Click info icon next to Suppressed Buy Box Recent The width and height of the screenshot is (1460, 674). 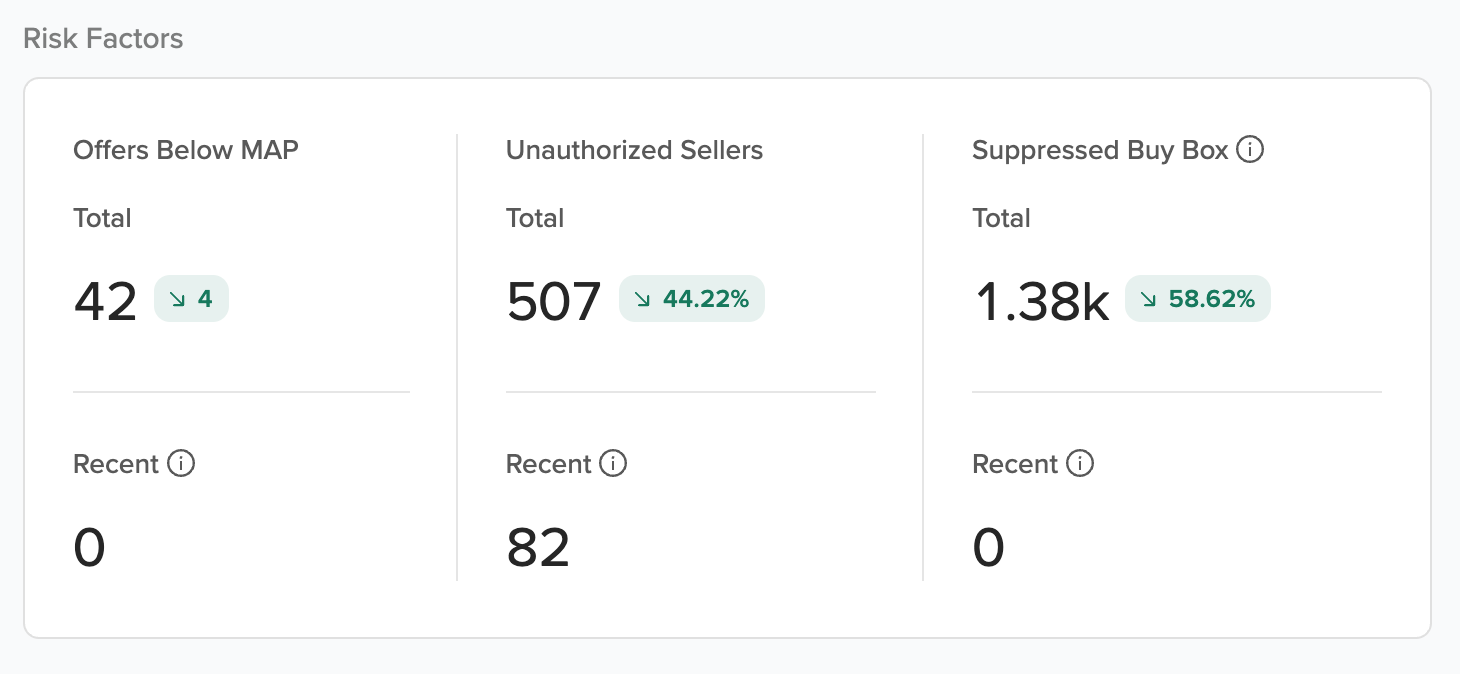tap(1080, 464)
